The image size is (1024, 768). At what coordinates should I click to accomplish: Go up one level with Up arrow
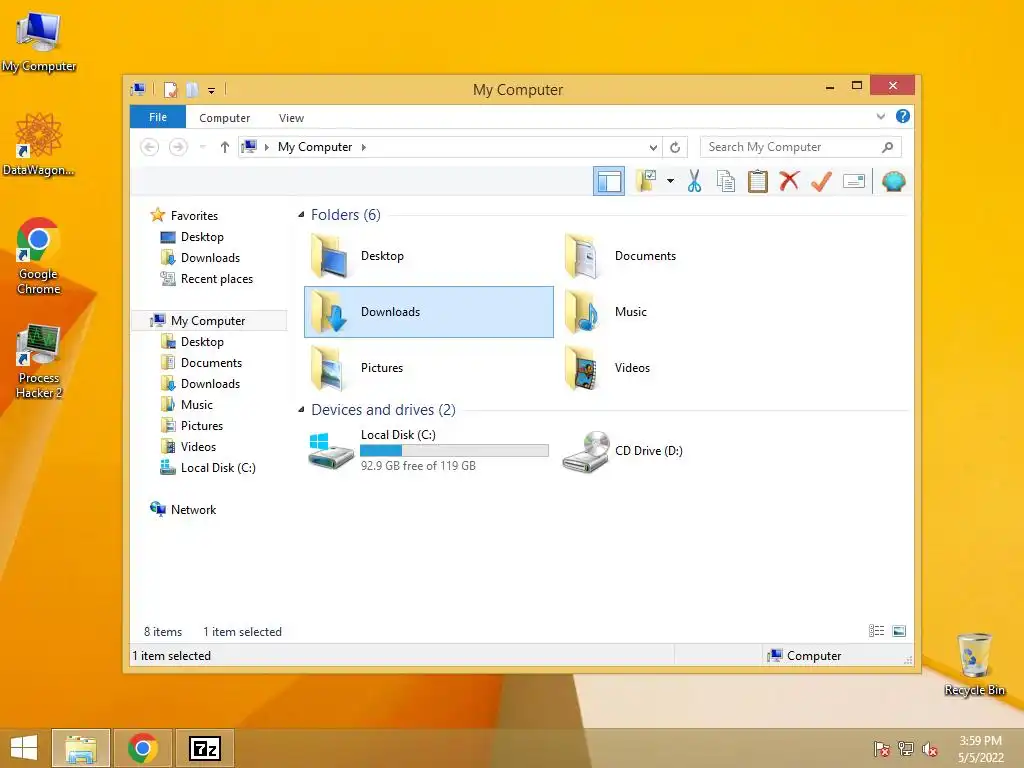(x=225, y=147)
